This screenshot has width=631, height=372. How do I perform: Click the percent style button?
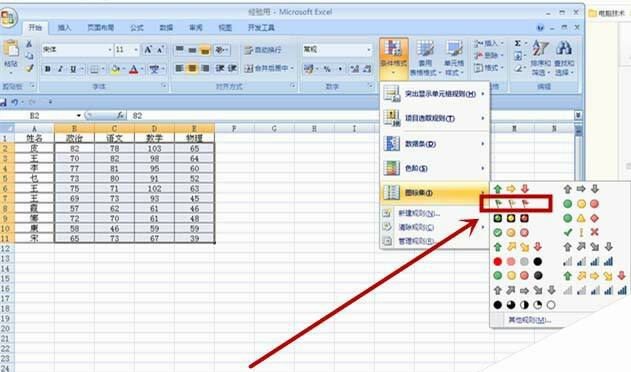[x=327, y=69]
